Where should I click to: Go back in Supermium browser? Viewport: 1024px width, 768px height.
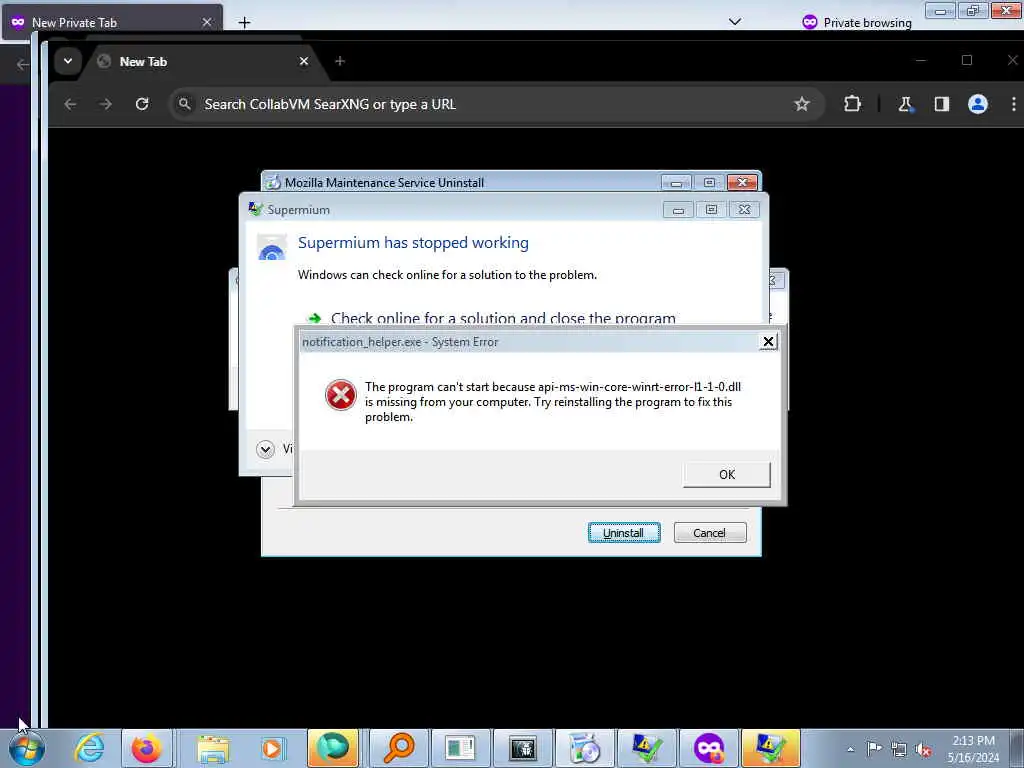(x=71, y=104)
